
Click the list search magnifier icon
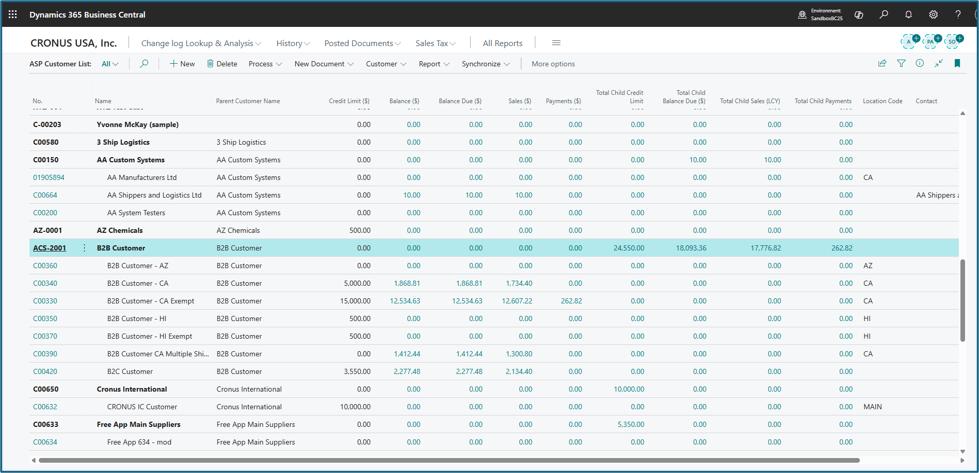pos(144,64)
